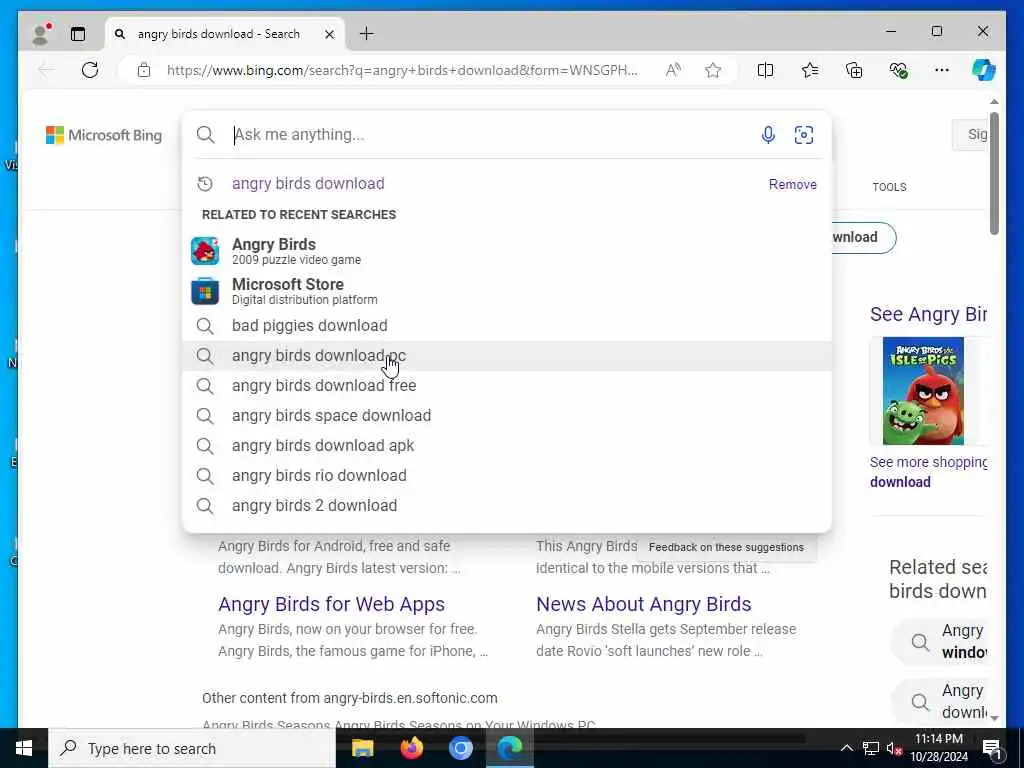Refresh the current page
The image size is (1024, 768).
pos(90,70)
